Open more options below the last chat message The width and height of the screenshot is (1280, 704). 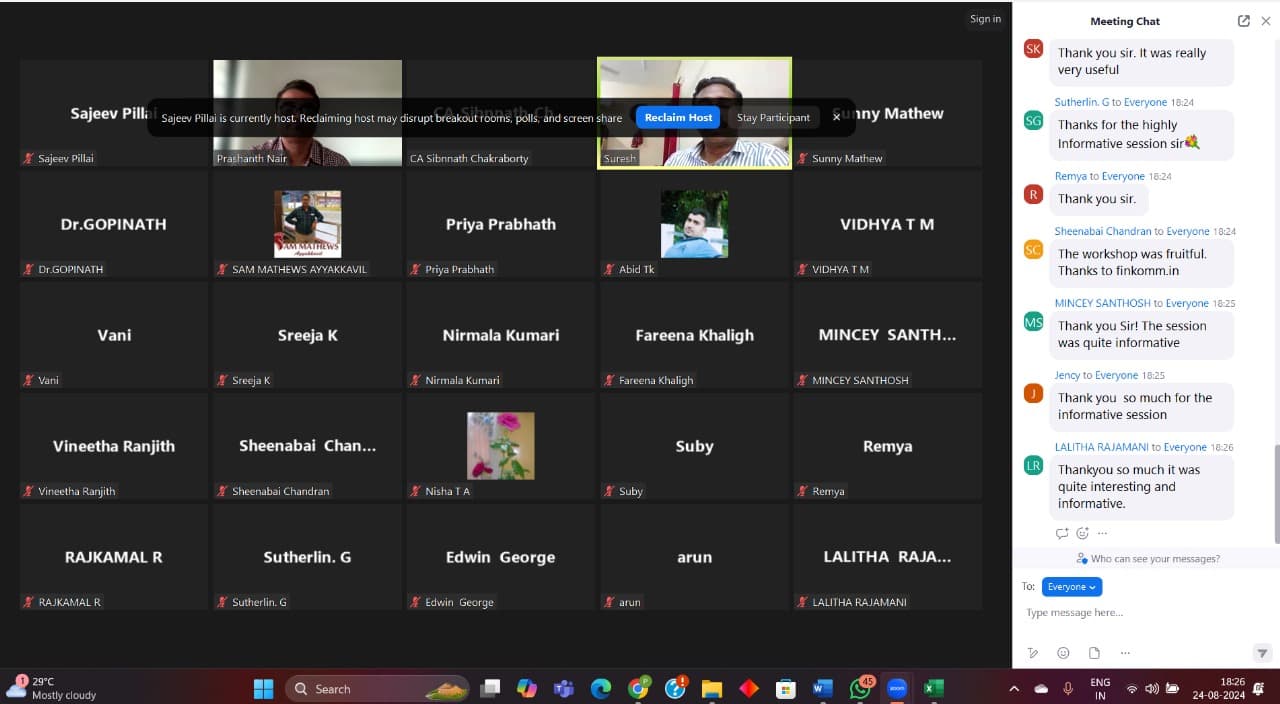click(1102, 533)
